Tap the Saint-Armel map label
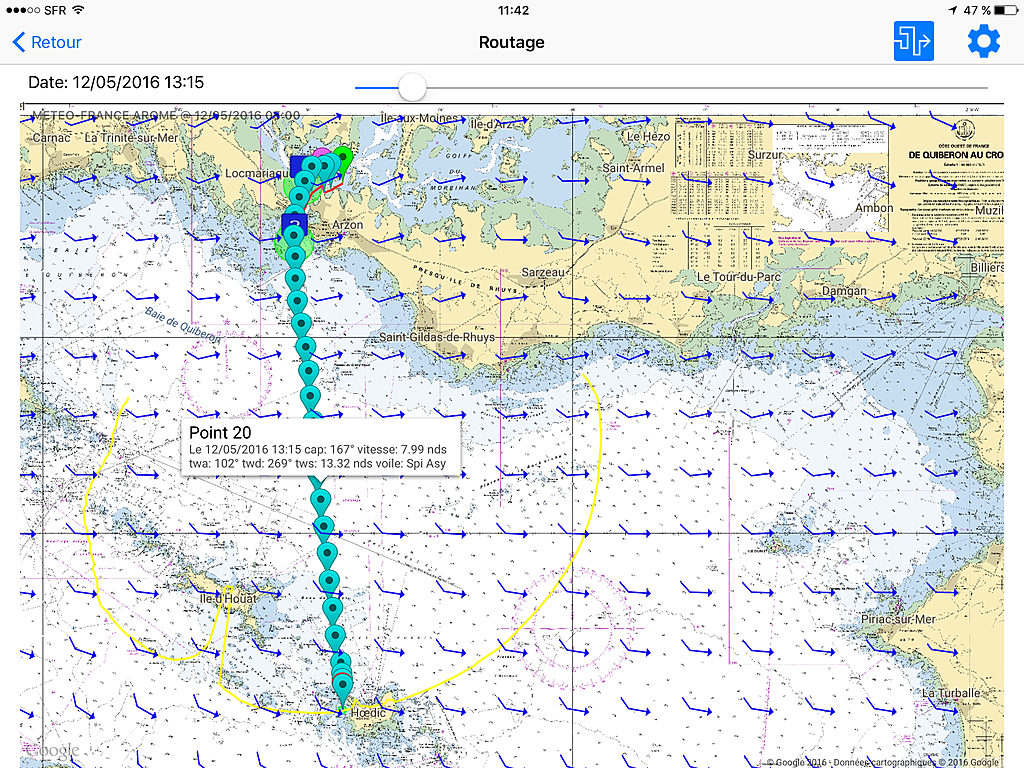Viewport: 1024px width, 768px height. point(633,168)
